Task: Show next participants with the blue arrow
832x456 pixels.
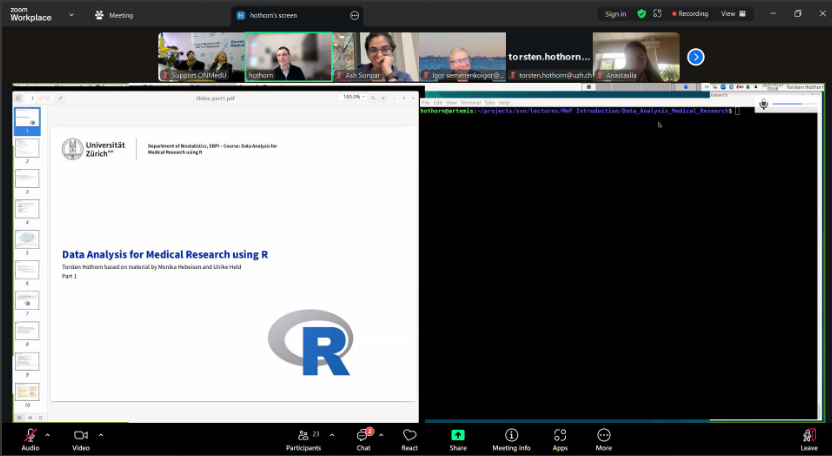Action: click(x=696, y=57)
